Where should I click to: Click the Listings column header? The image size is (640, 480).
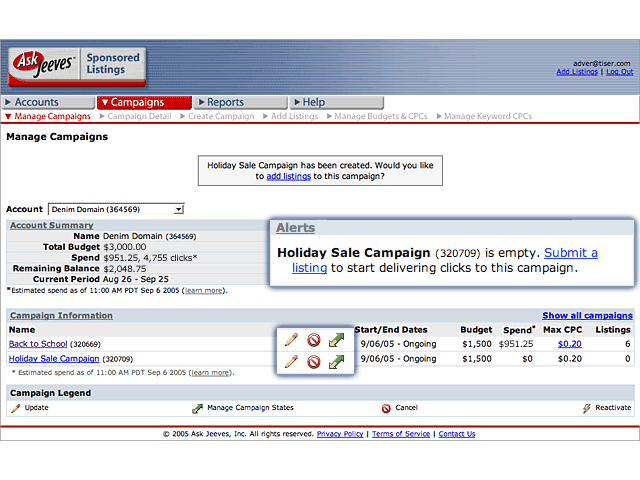click(x=613, y=330)
